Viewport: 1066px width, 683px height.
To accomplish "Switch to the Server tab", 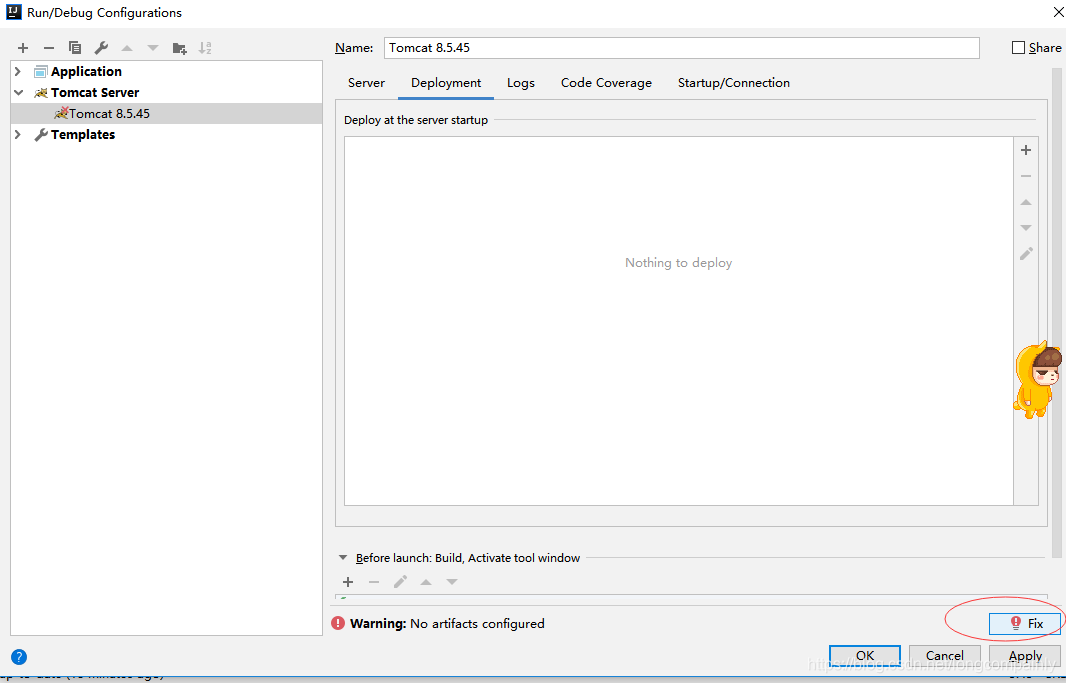I will [366, 83].
